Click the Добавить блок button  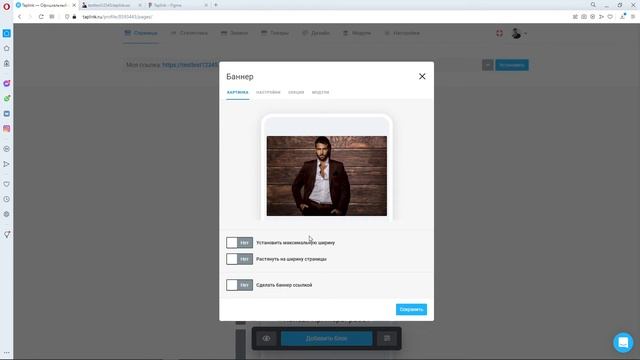[327, 338]
